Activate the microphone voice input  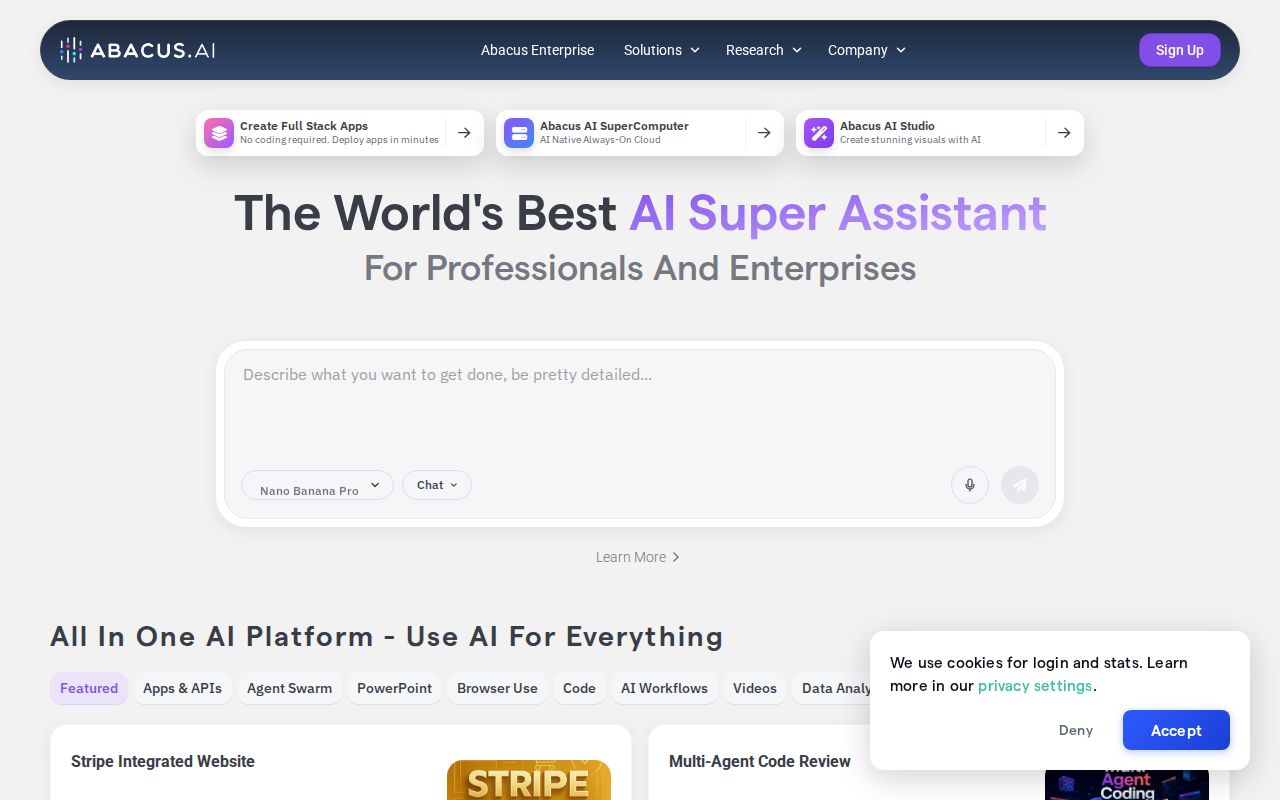point(970,485)
